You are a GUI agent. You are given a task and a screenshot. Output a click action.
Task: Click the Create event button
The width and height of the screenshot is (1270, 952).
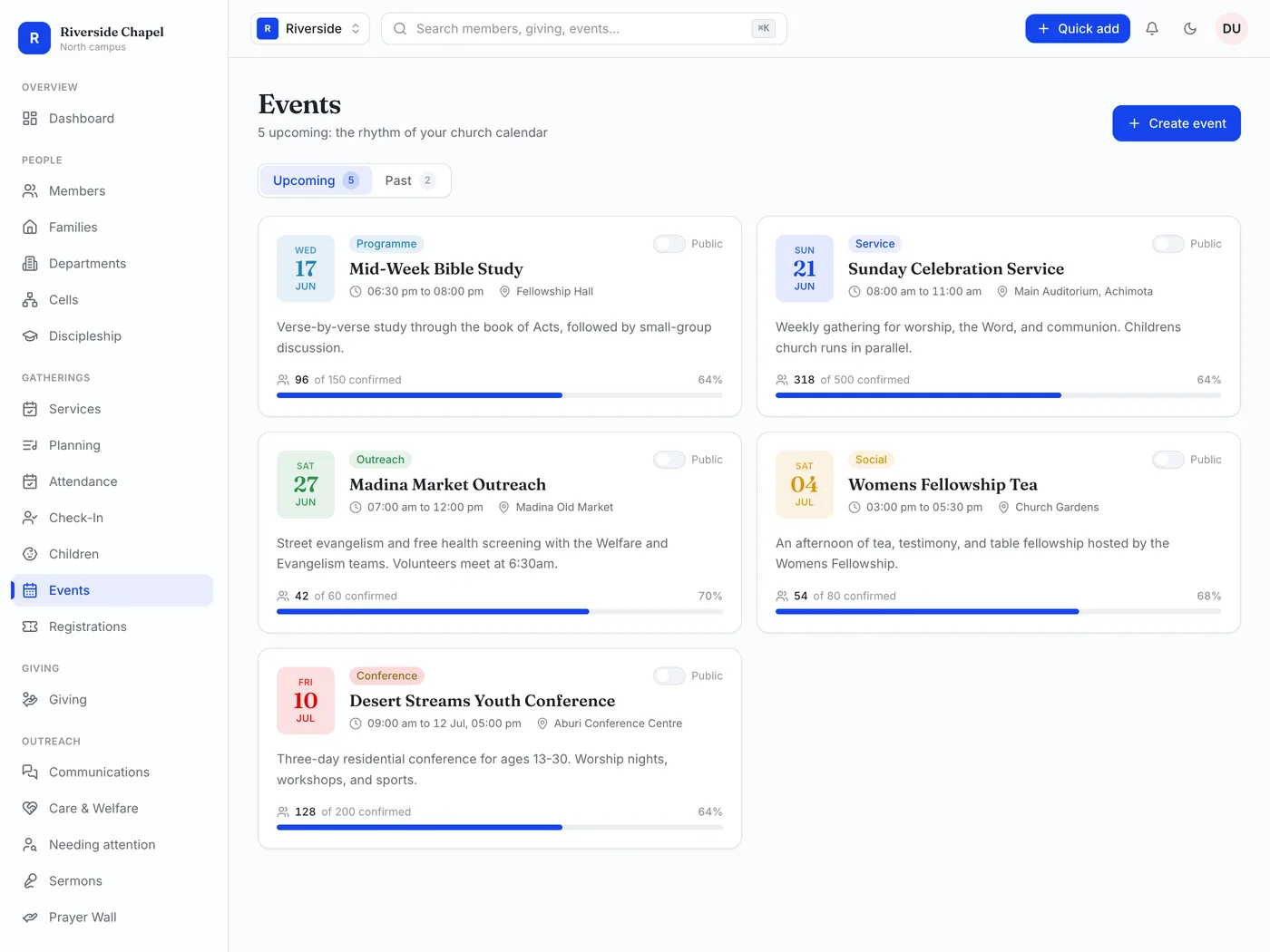[1177, 123]
